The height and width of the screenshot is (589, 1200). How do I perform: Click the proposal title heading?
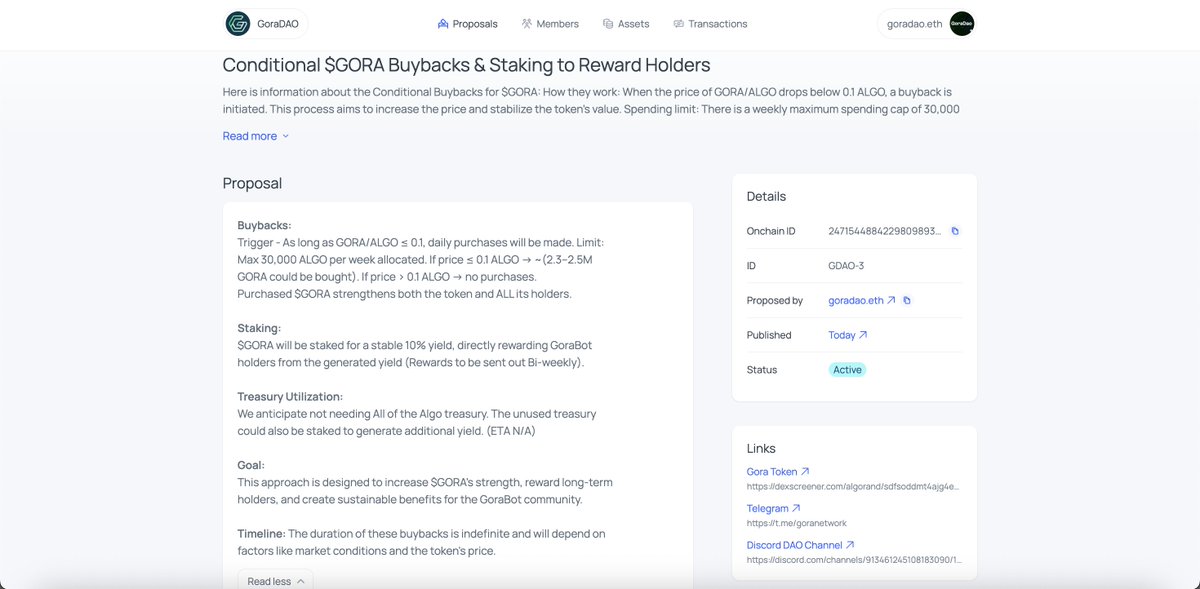tap(466, 65)
